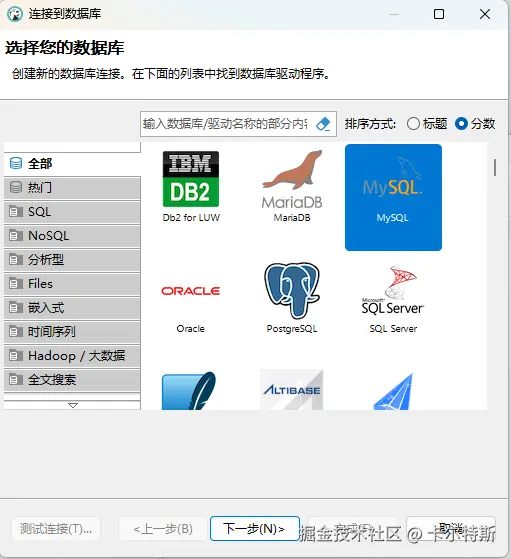Select the blue crystal database icon
511x559 pixels.
393,391
